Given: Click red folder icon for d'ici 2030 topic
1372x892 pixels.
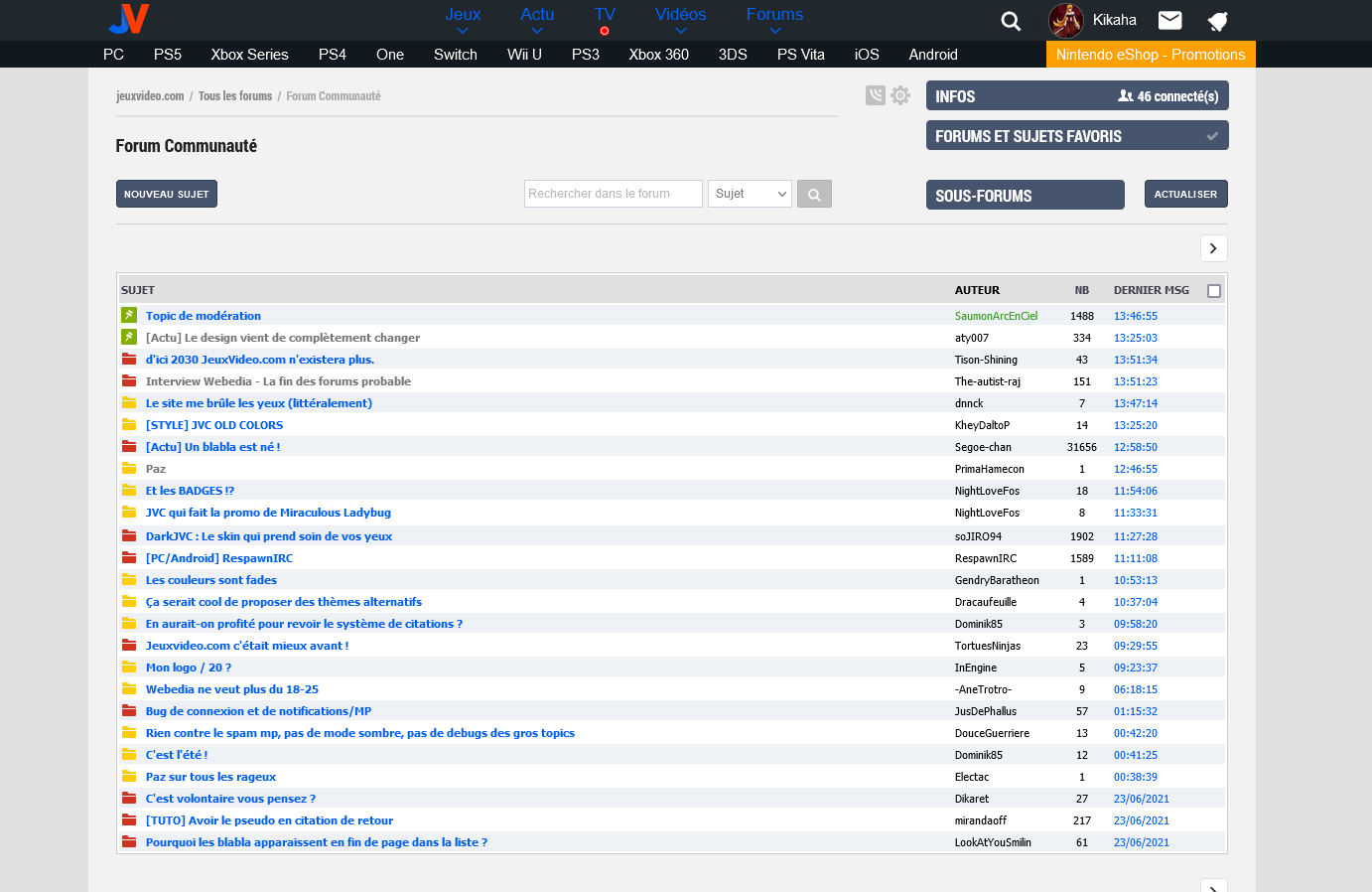Looking at the screenshot, I should point(129,359).
